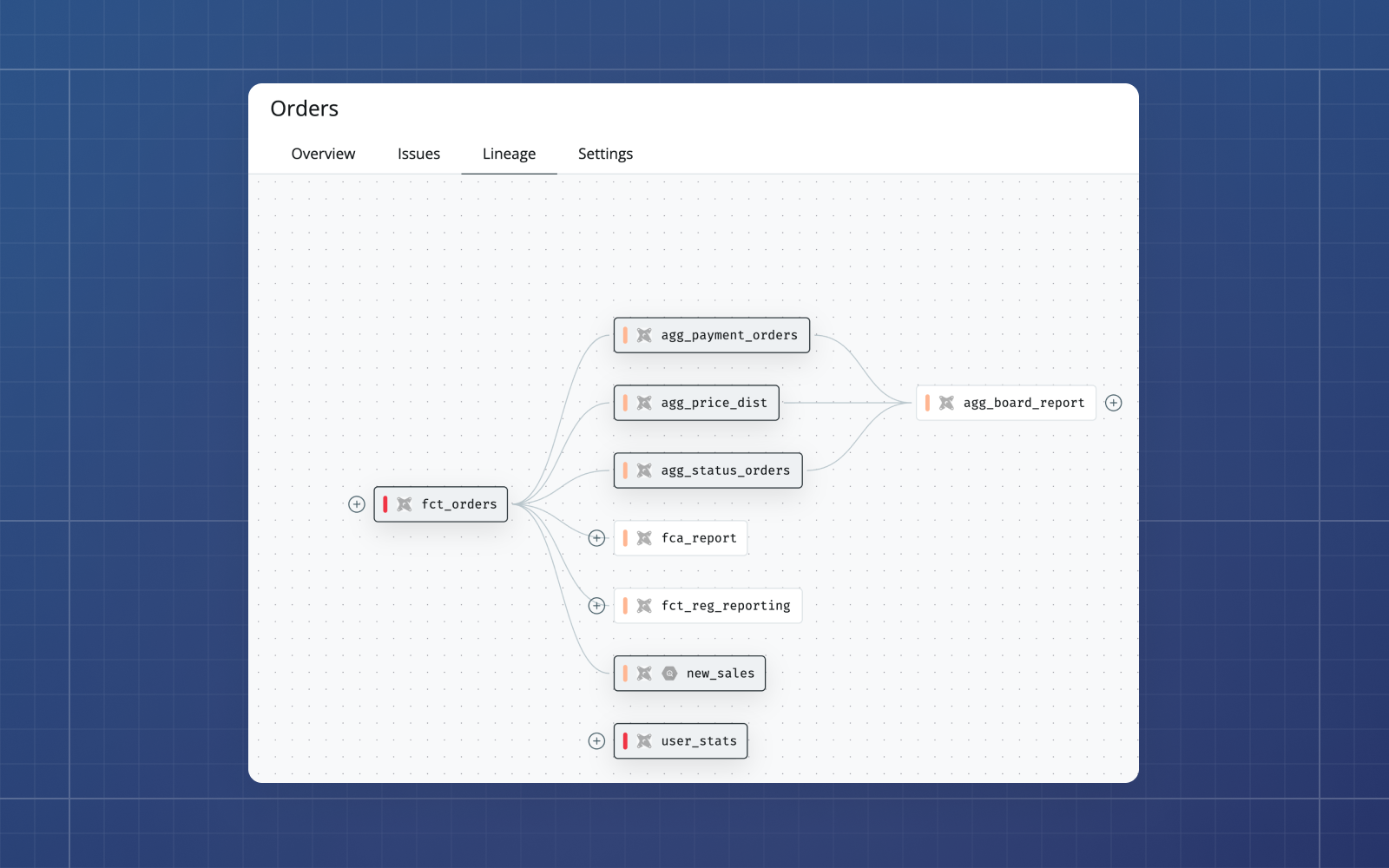Expand the plus button beside fct_reg_reporting
The image size is (1389, 868).
(x=596, y=605)
